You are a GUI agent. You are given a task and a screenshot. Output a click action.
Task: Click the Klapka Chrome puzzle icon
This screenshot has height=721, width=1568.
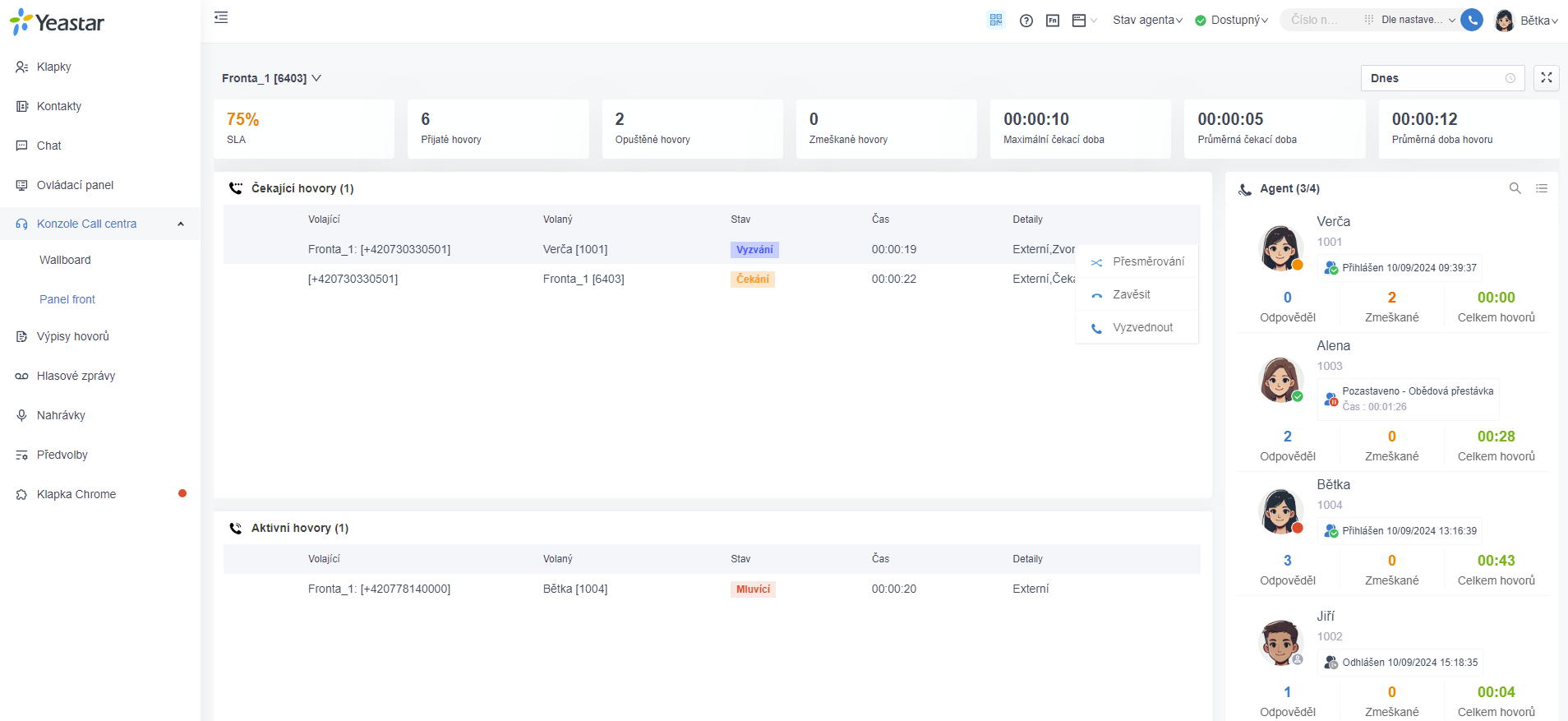pyautogui.click(x=22, y=494)
